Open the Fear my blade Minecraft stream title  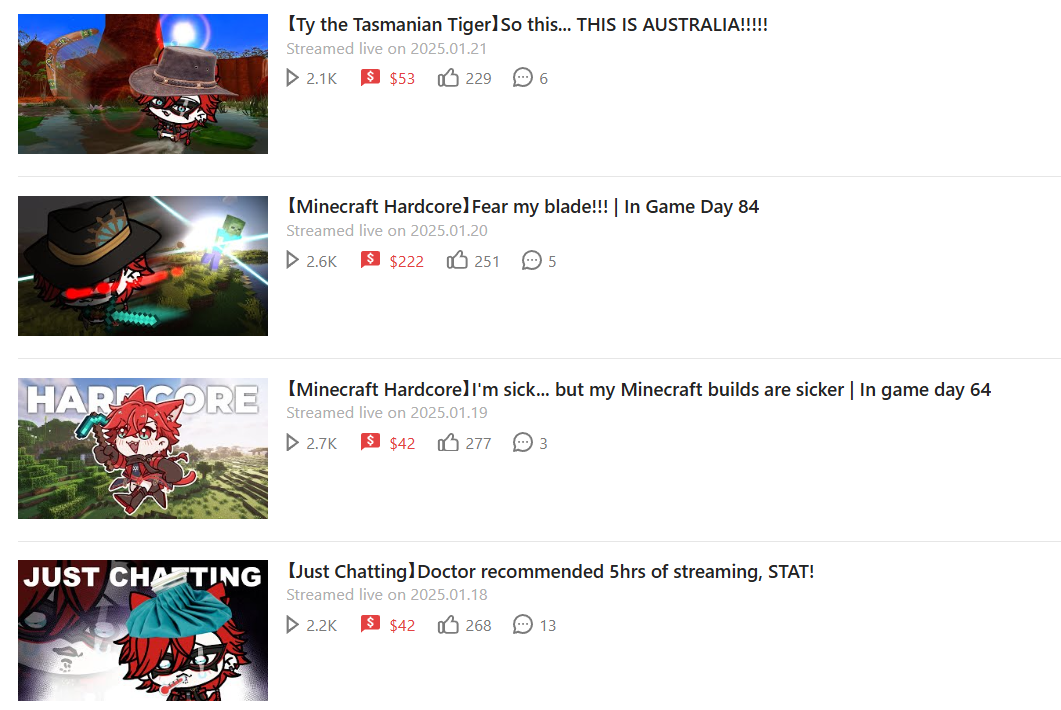click(x=522, y=206)
